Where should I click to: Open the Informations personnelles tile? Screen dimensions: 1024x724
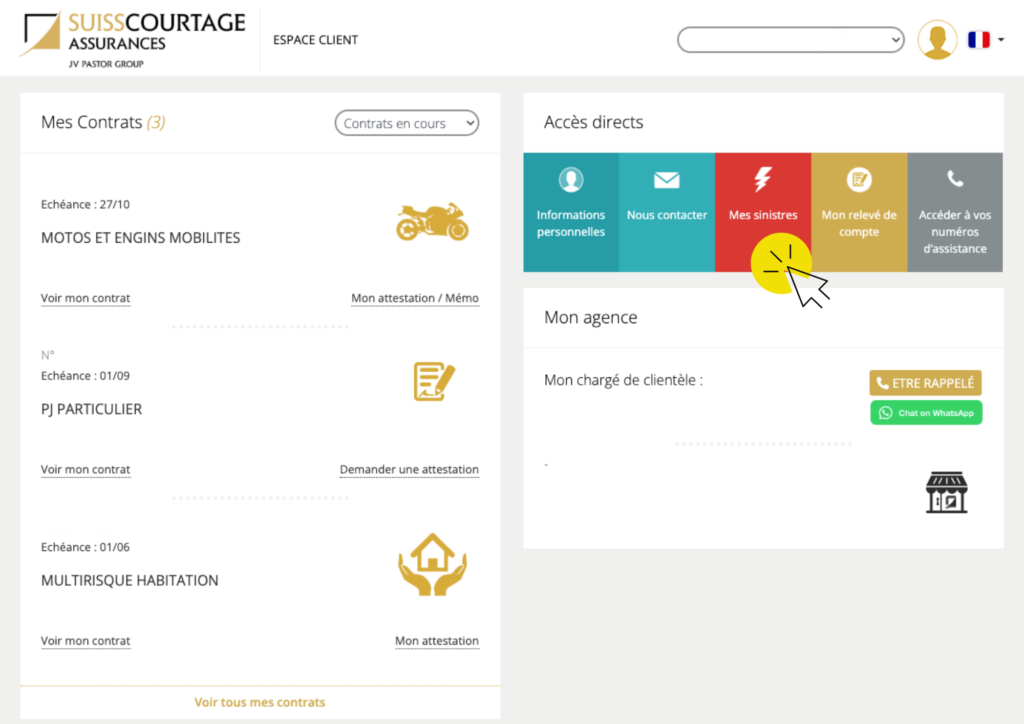coord(571,212)
